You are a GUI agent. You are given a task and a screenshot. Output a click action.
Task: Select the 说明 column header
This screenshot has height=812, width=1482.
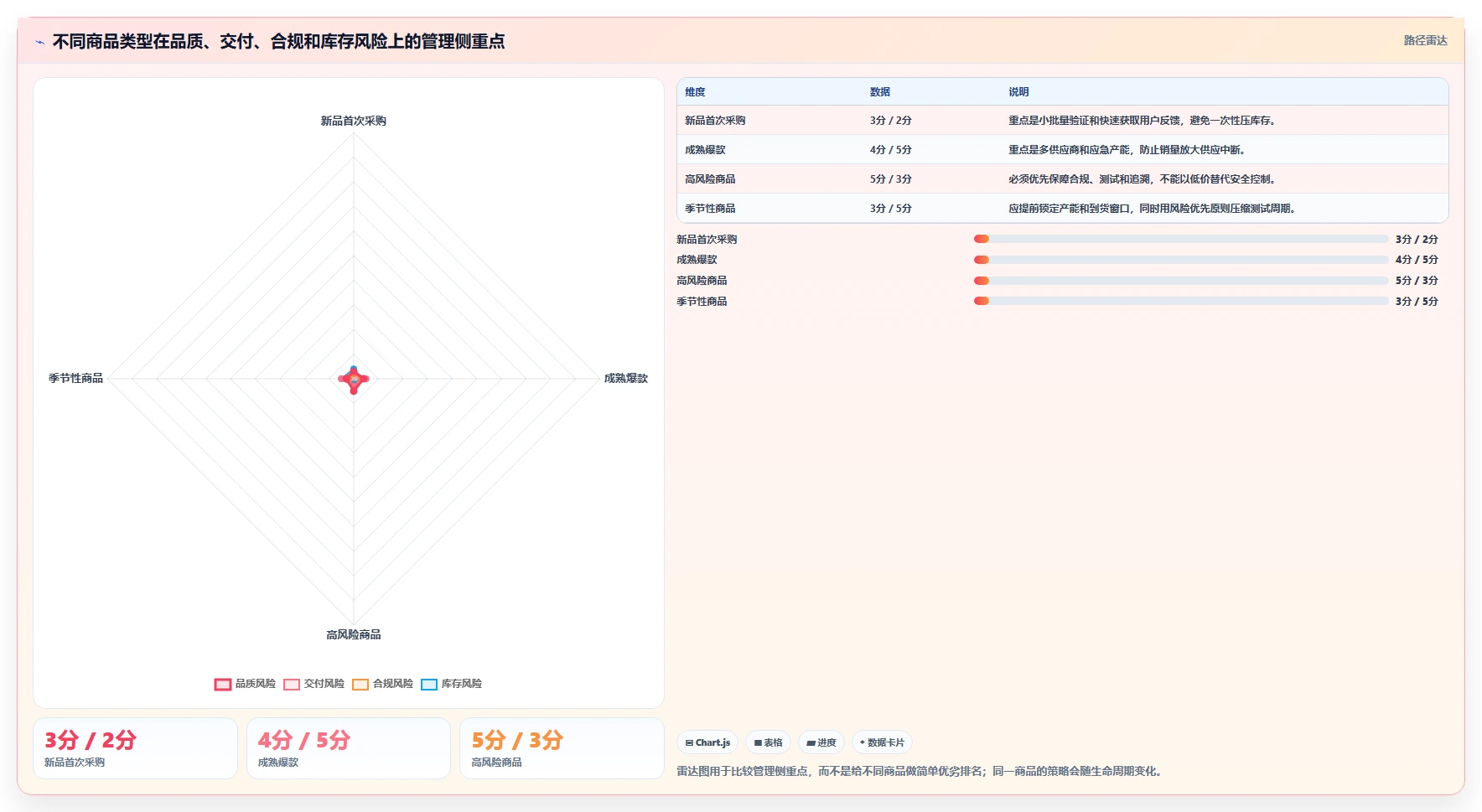(x=1018, y=92)
